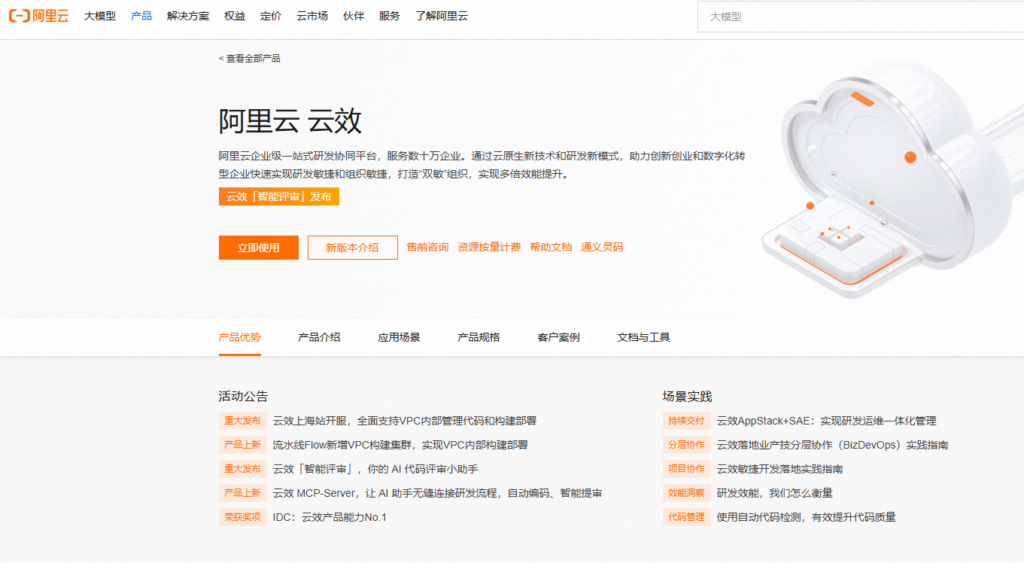This screenshot has height=563, width=1024.
Task: Click the 分层协作 tag
Action: pos(686,445)
